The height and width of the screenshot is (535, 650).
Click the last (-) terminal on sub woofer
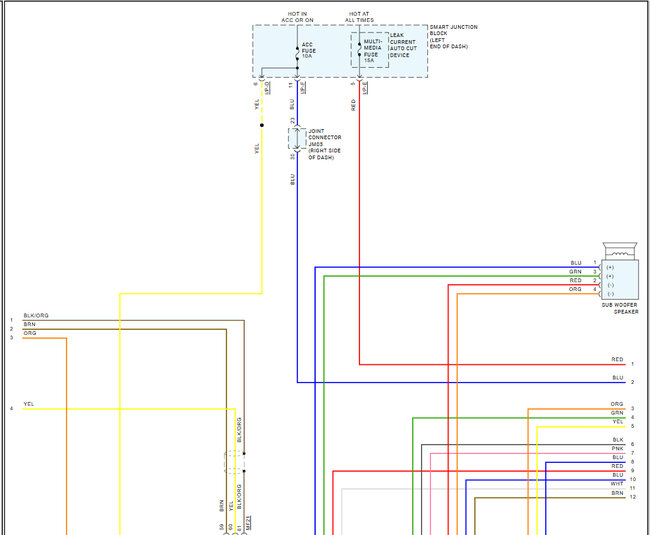point(610,294)
